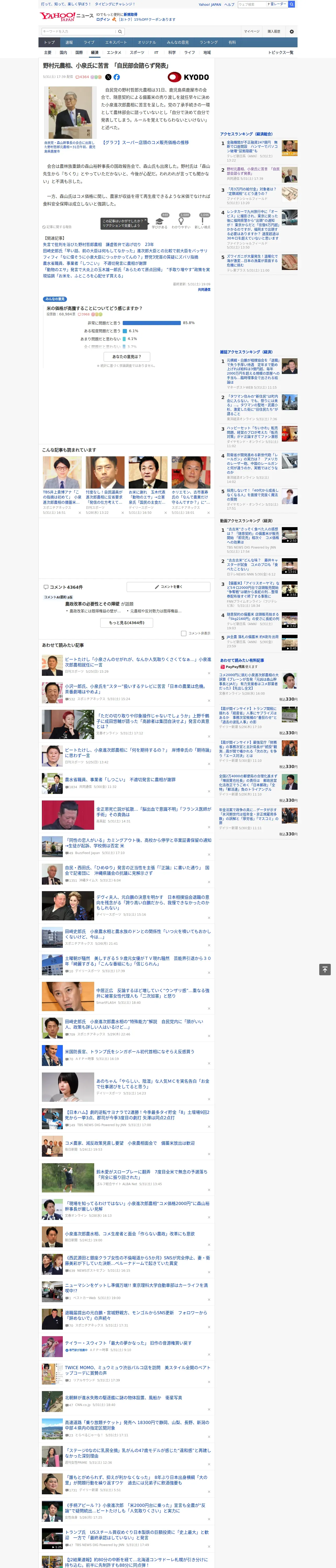The image size is (336, 1568).
Task: Select the スポーツ category tab
Action: coord(137,52)
